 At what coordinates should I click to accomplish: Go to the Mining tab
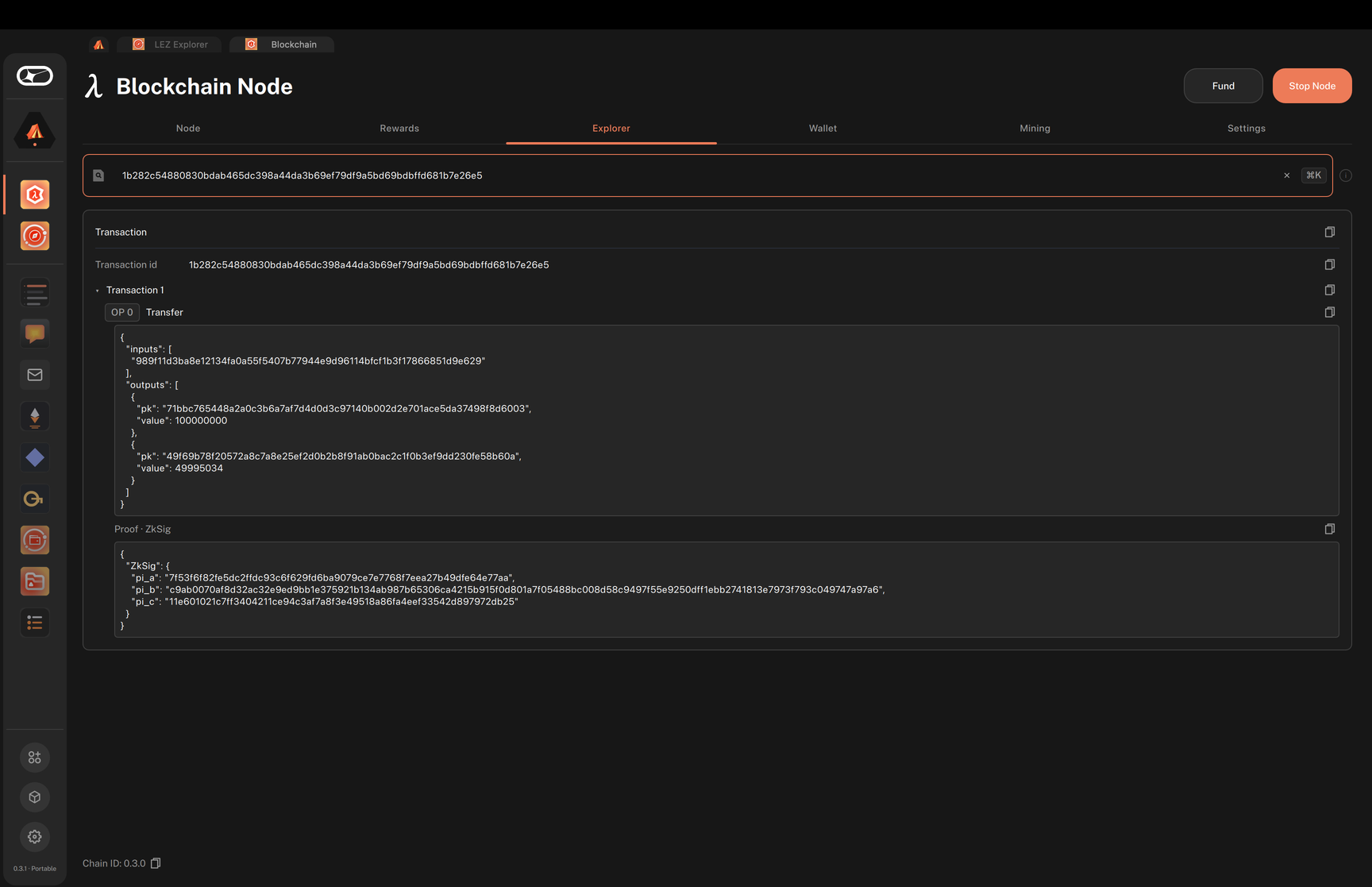coord(1035,129)
